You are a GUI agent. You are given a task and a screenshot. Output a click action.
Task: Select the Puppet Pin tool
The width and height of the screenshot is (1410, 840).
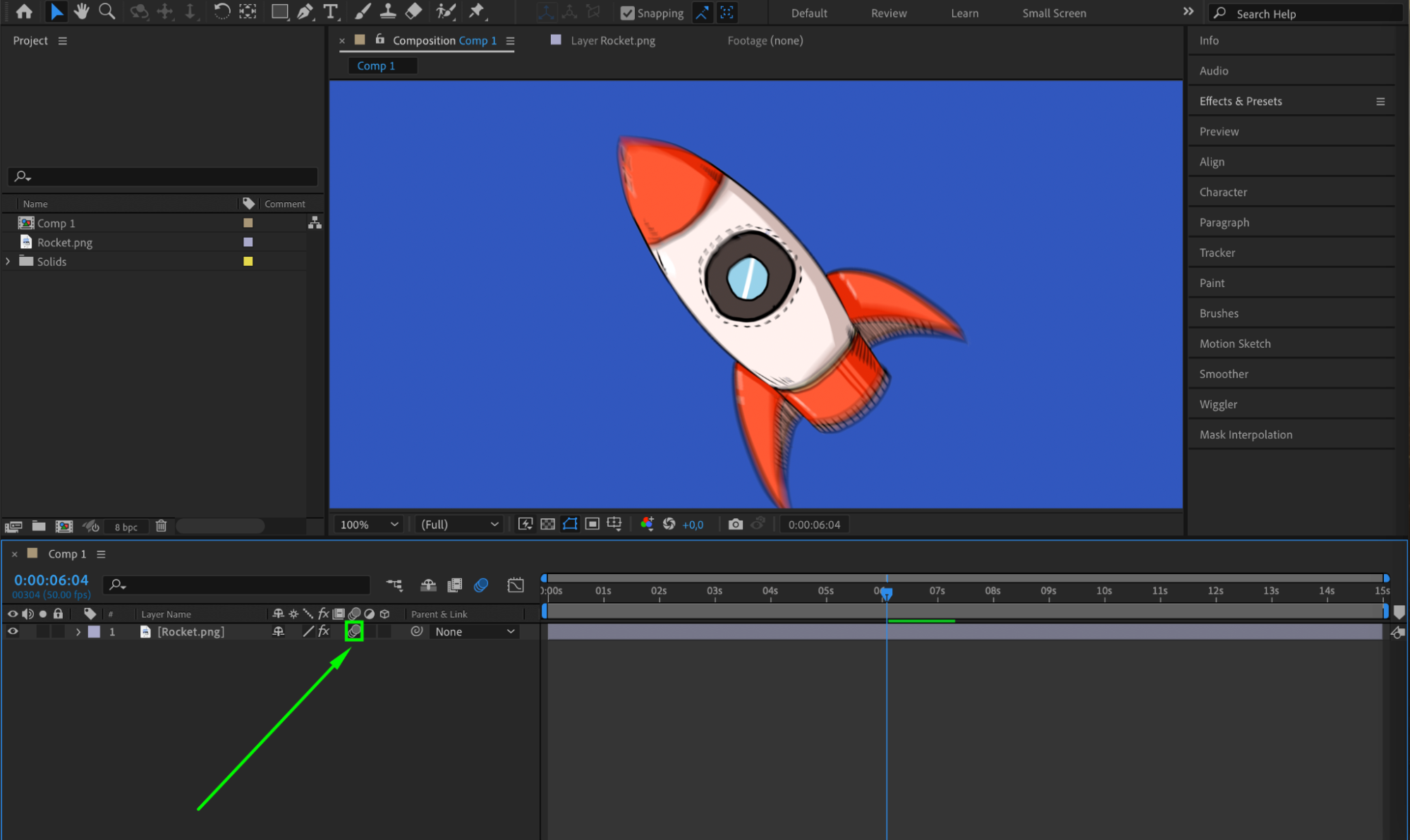point(477,11)
